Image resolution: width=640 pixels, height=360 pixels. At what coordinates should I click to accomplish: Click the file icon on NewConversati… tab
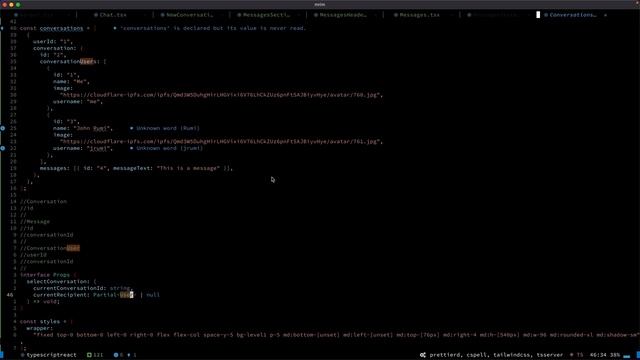click(162, 15)
